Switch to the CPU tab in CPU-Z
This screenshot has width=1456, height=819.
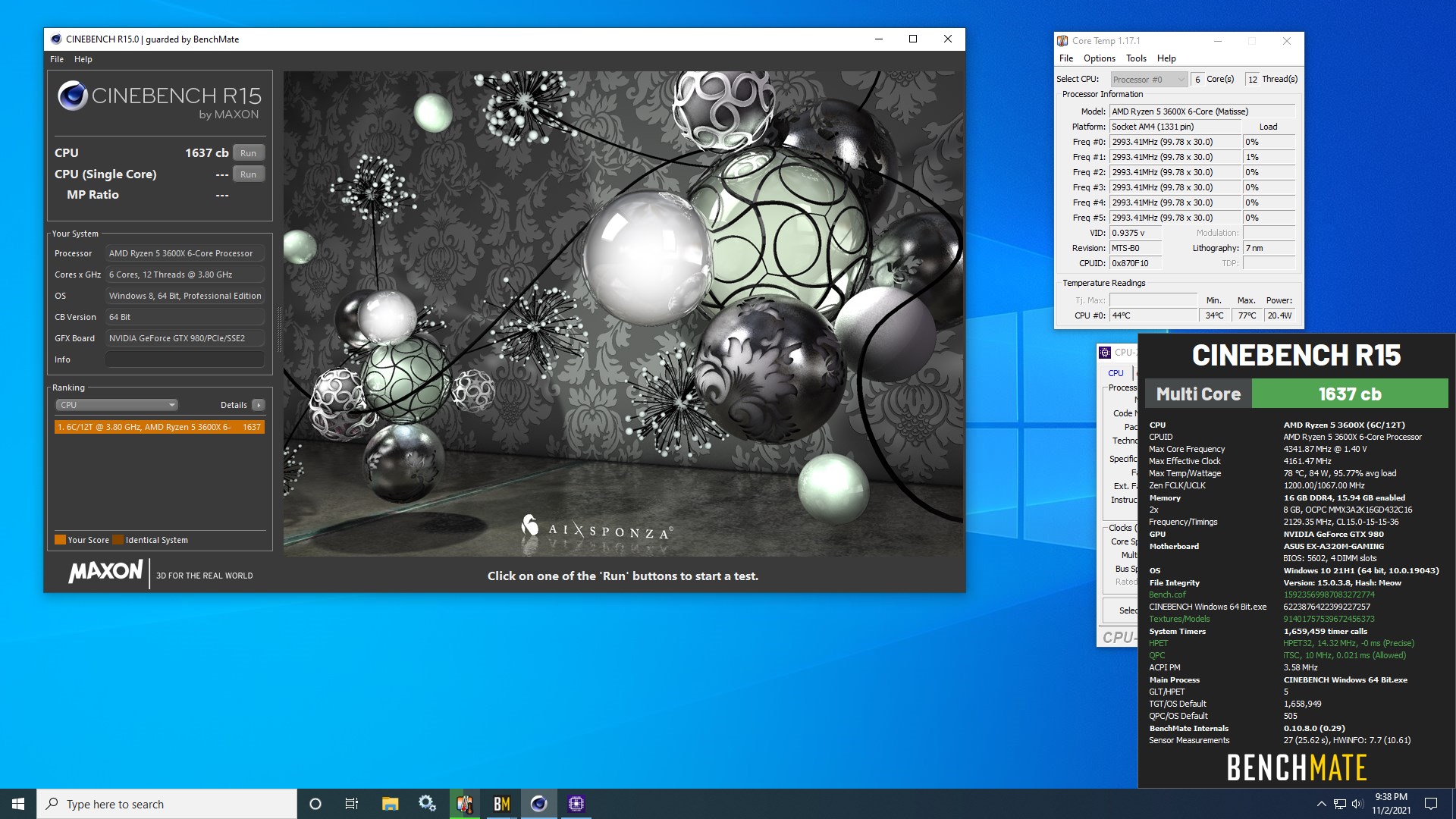[x=1116, y=373]
